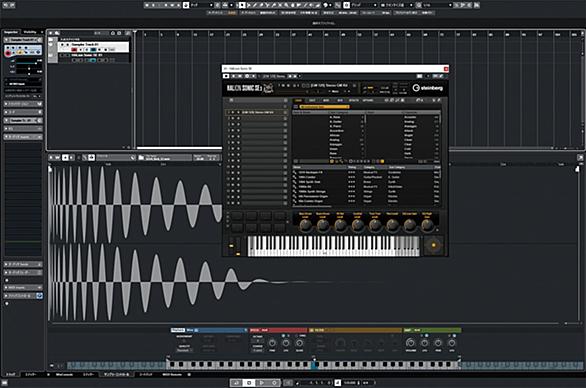The width and height of the screenshot is (586, 388).
Task: Open the HALion plugin preset name field
Action: [x=274, y=76]
